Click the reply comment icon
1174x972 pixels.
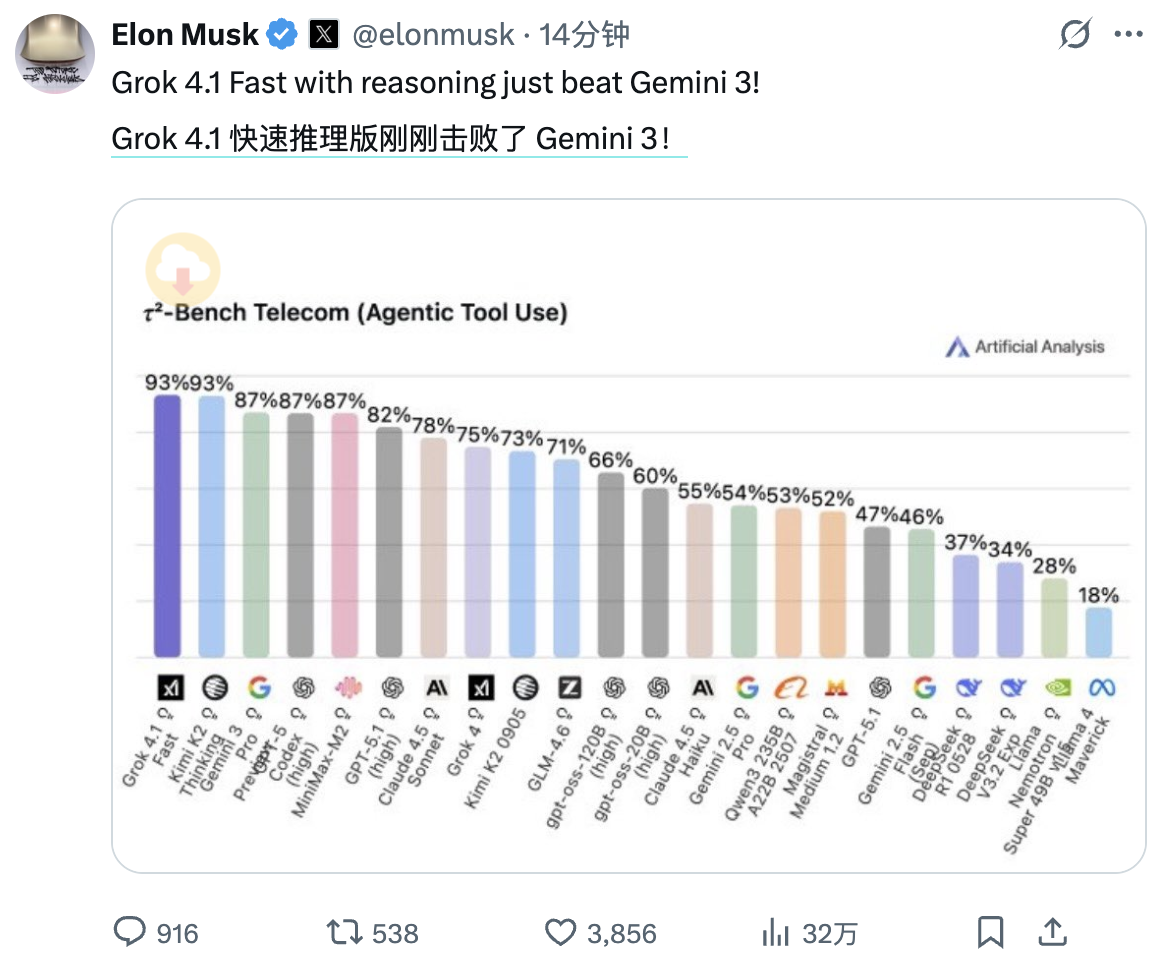click(x=130, y=933)
